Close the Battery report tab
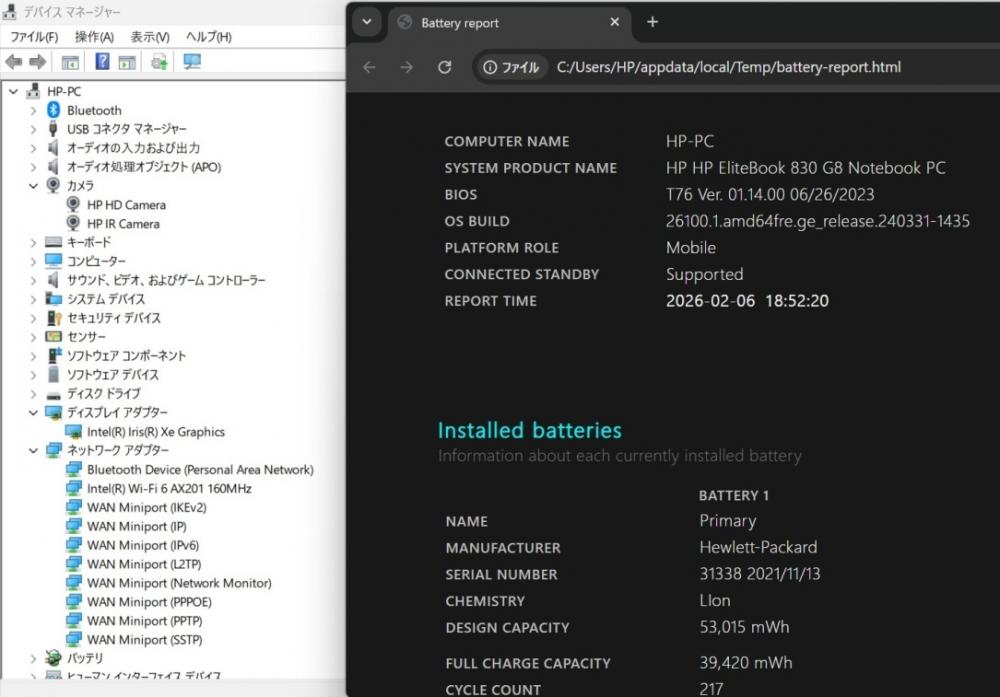Screen dimensions: 1000x697 tap(615, 22)
